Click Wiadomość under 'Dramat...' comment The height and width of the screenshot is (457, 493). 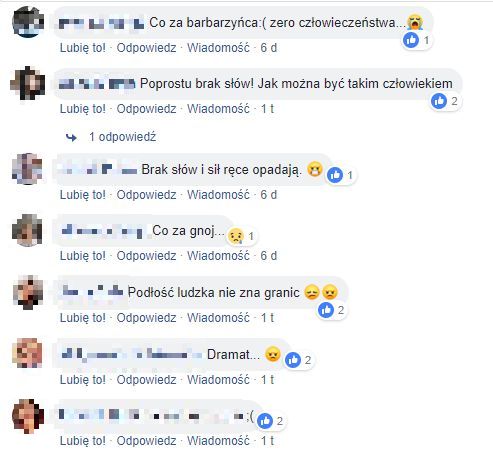click(x=218, y=379)
